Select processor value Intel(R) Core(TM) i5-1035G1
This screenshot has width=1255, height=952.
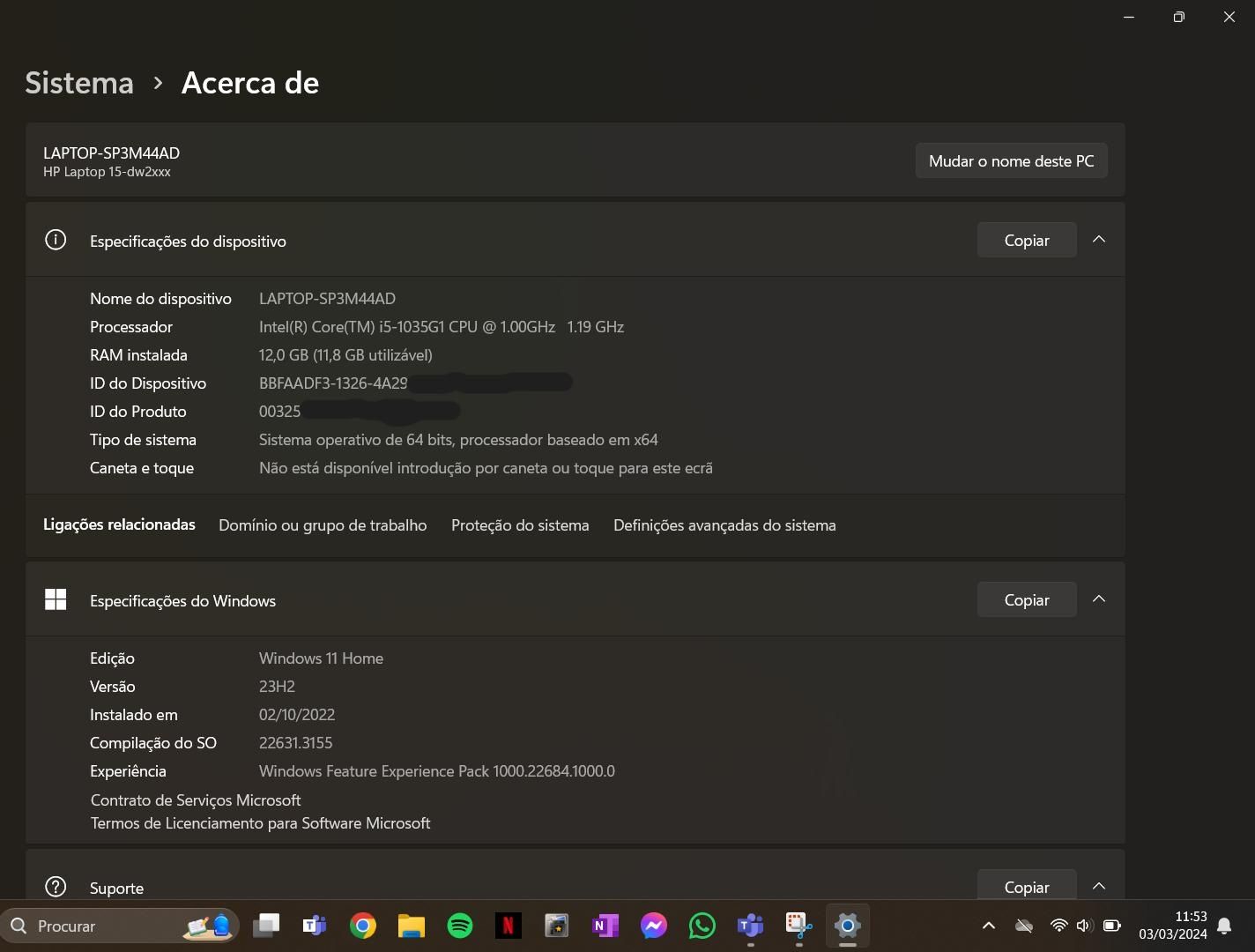click(x=442, y=327)
